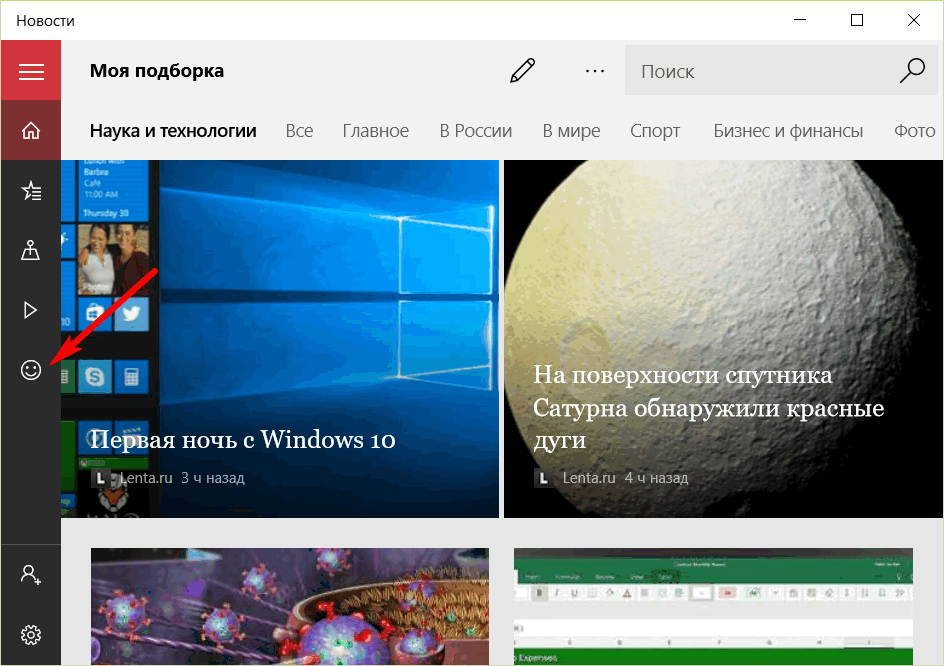Select the Спорт tab
Screen dimensions: 944x666
[655, 131]
